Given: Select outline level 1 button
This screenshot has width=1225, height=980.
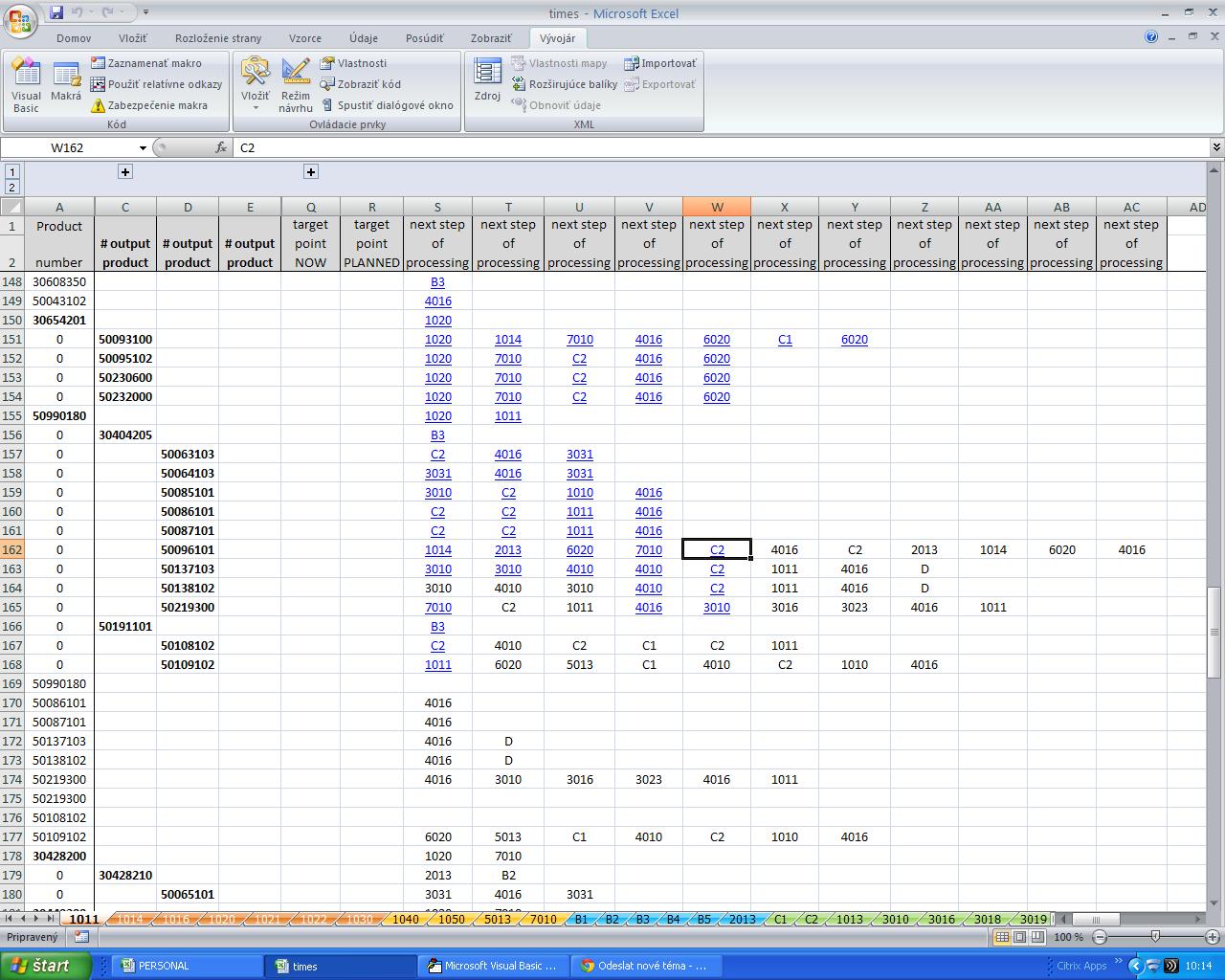Looking at the screenshot, I should pyautogui.click(x=11, y=172).
